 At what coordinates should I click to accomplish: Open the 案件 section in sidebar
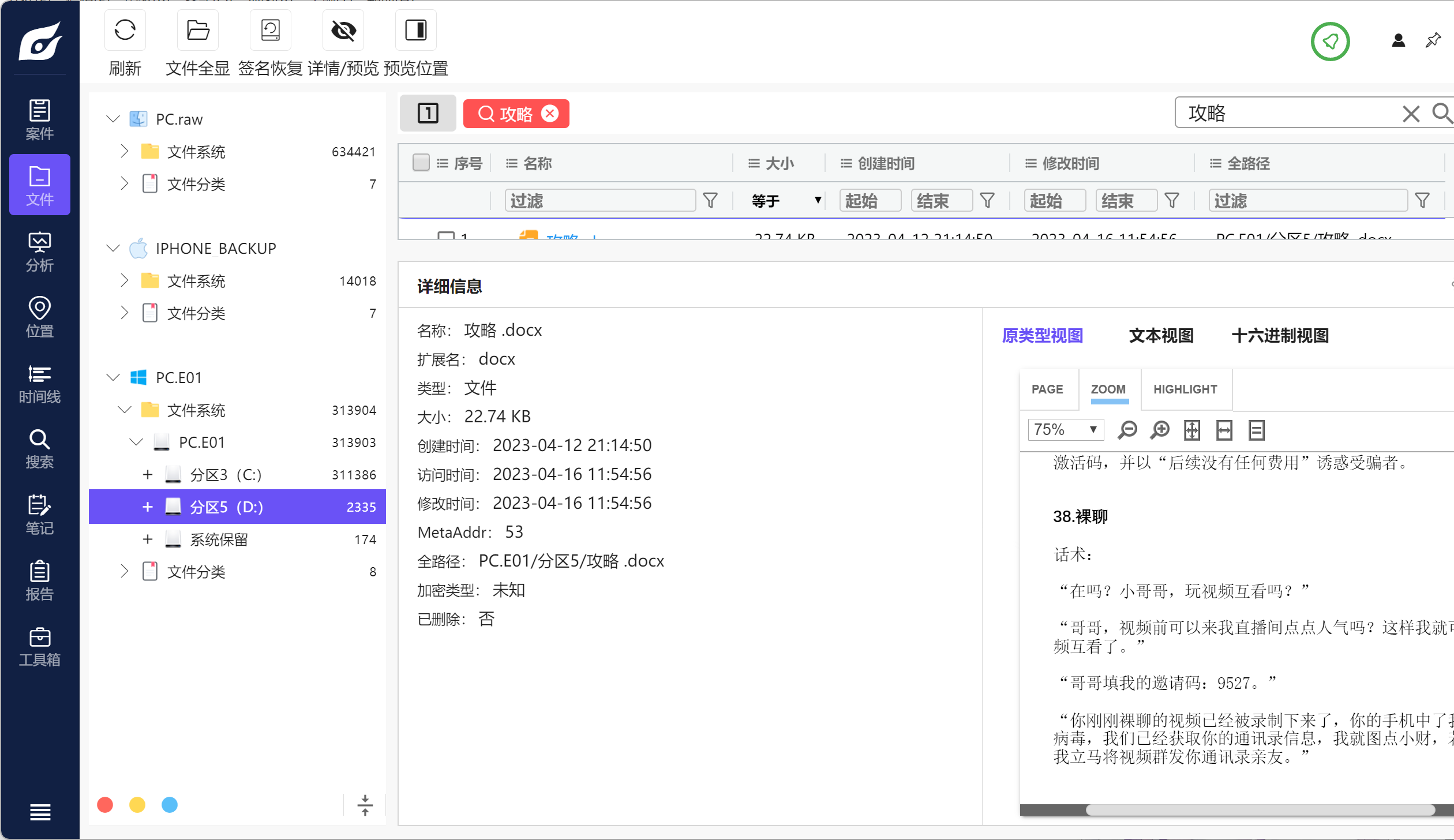39,119
